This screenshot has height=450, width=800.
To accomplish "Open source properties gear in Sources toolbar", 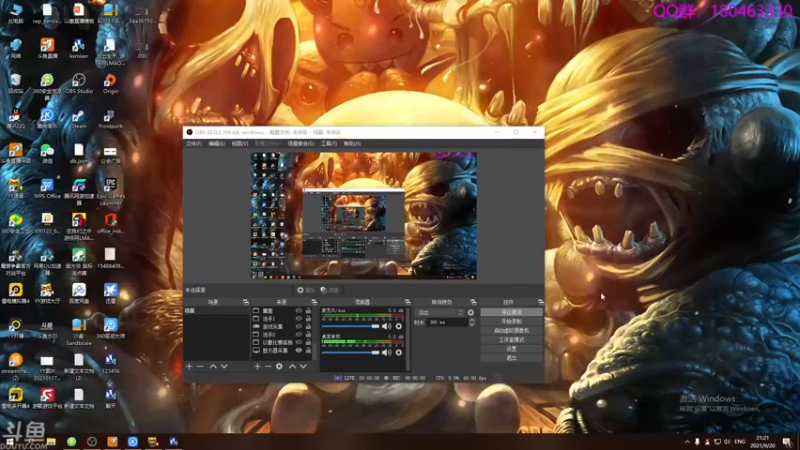I will (x=279, y=366).
